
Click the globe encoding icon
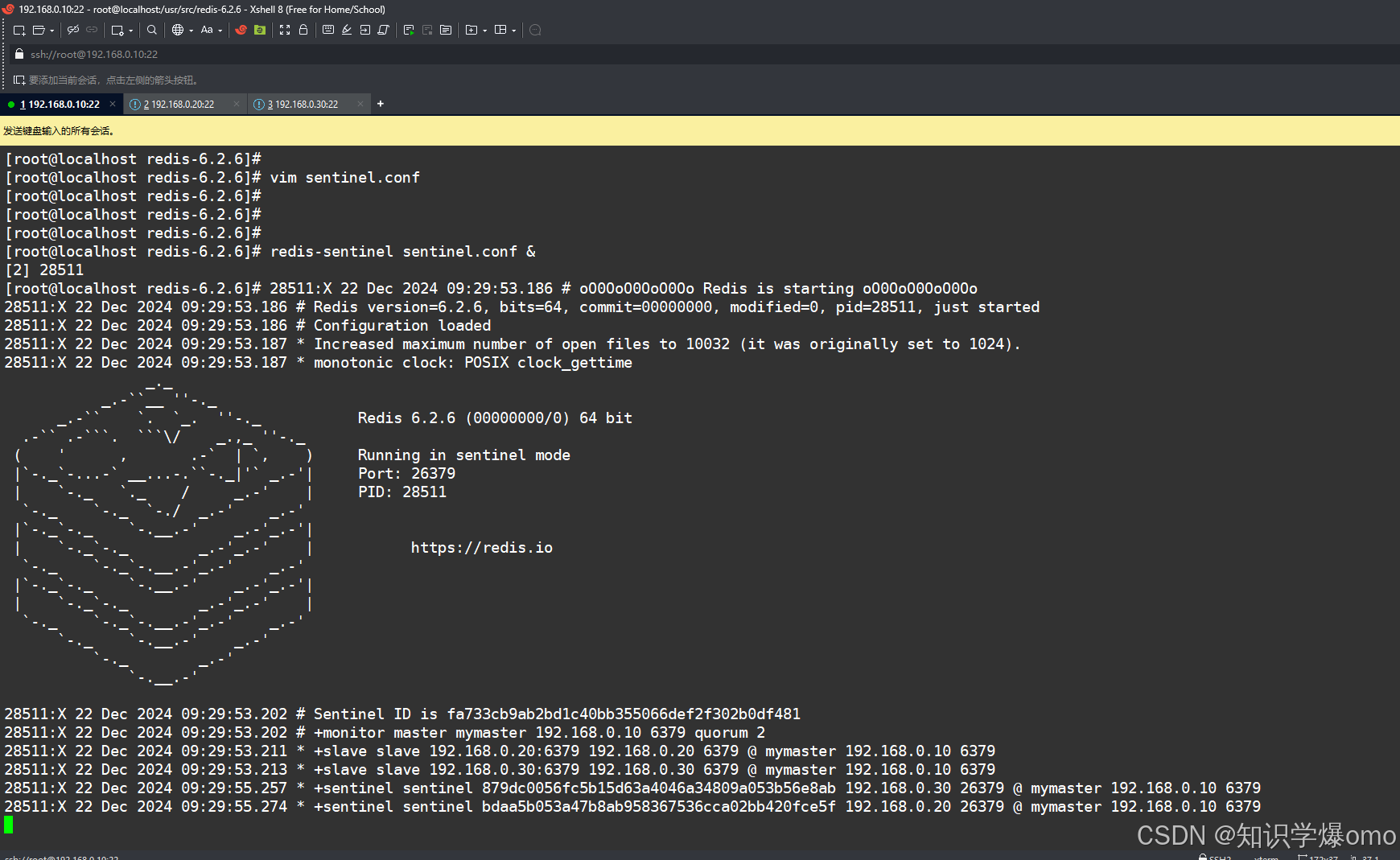(x=178, y=30)
